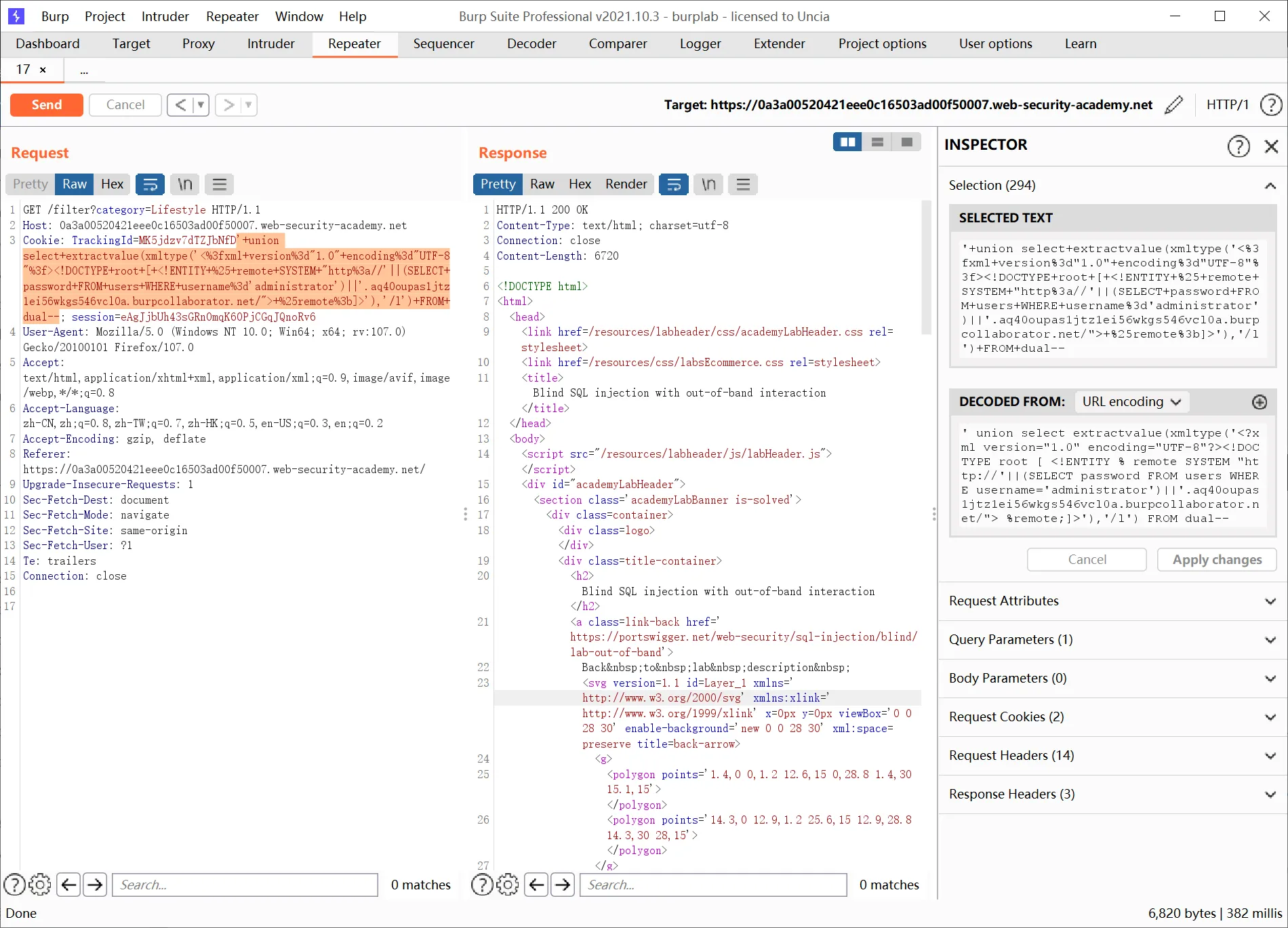Switch to side-by-side layout view
Screen dimensions: 1288x928
tap(847, 142)
